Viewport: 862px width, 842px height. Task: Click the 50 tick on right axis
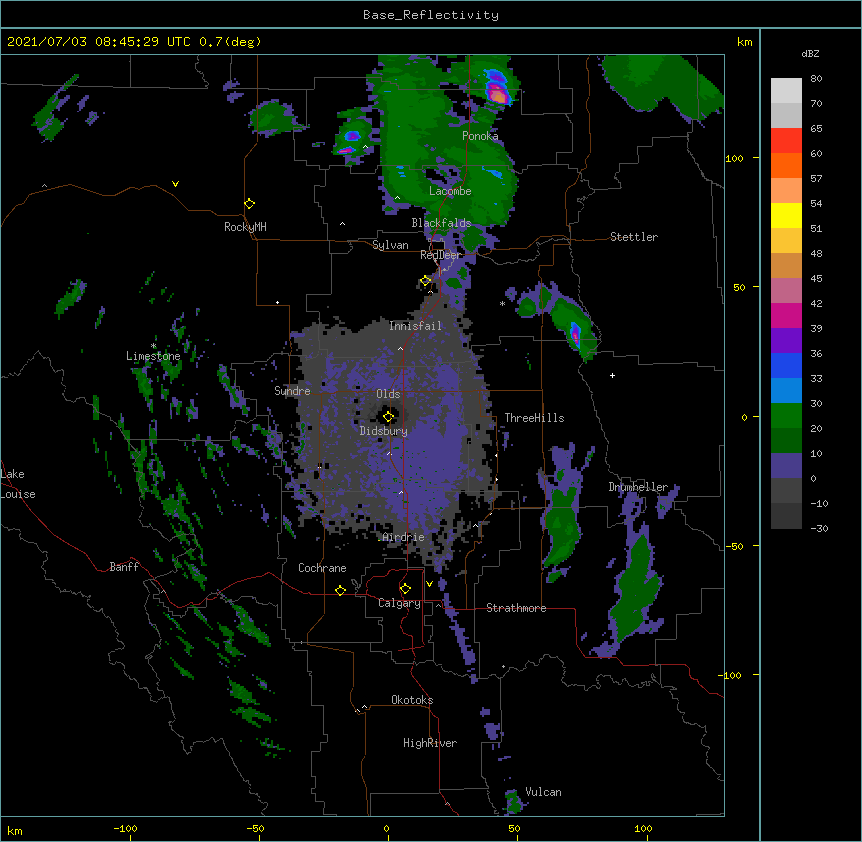[x=739, y=287]
